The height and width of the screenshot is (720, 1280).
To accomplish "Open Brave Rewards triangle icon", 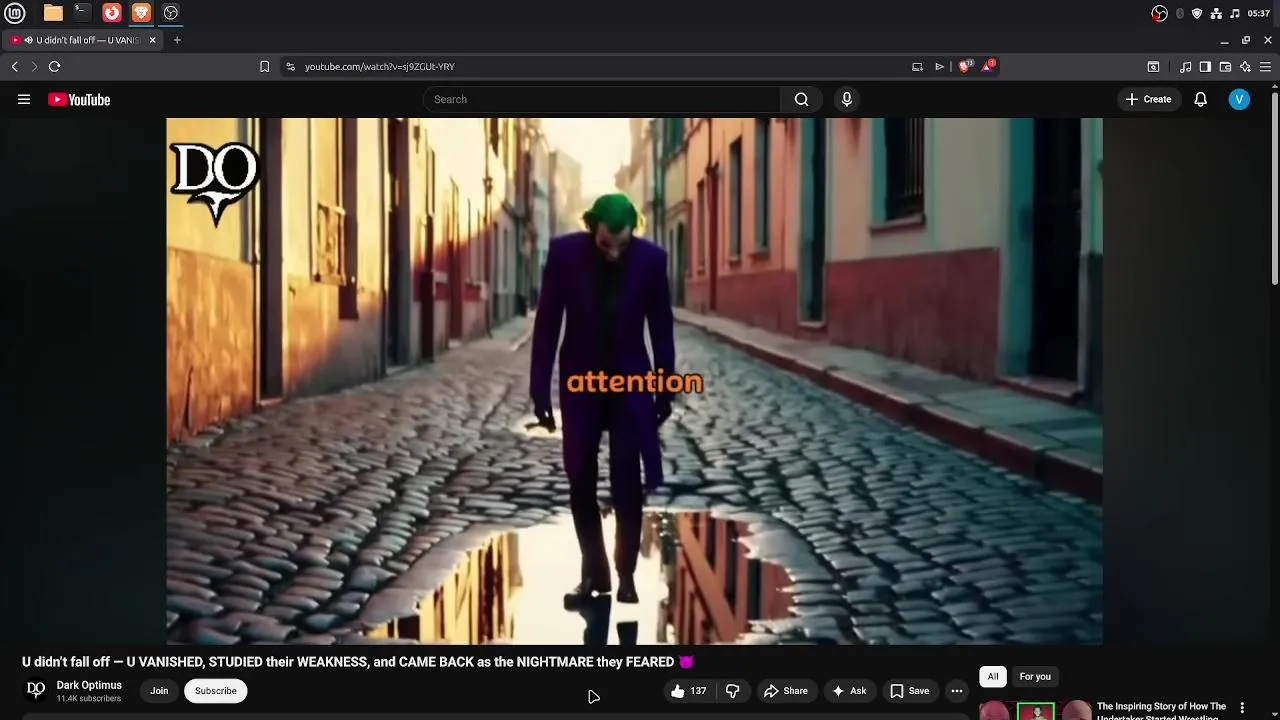I will click(988, 66).
